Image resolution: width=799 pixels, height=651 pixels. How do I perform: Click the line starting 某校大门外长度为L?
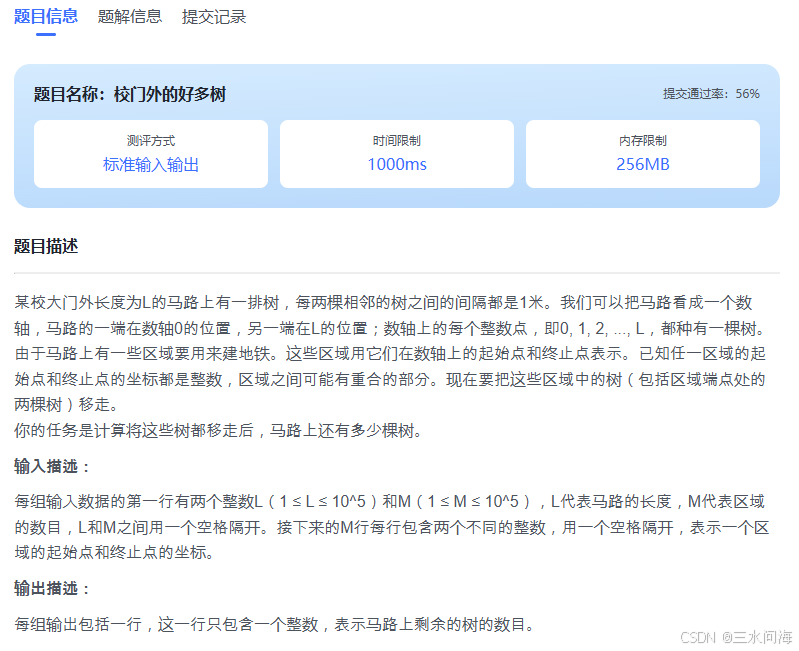click(x=383, y=303)
